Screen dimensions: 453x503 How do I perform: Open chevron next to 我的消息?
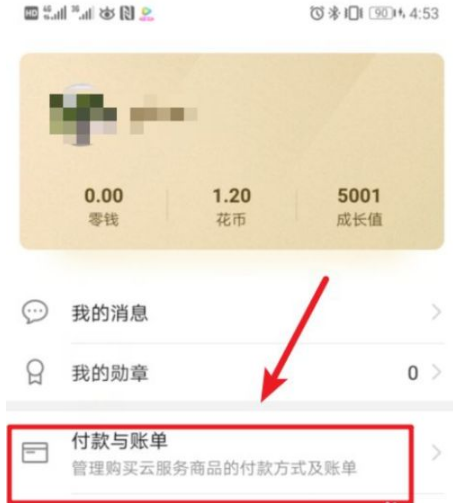pos(436,312)
